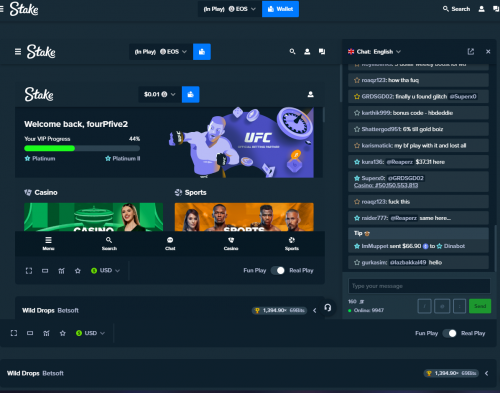Screen dimensions: 500x393
Task: Click the emoji colon button beside Send
Action: point(459,306)
